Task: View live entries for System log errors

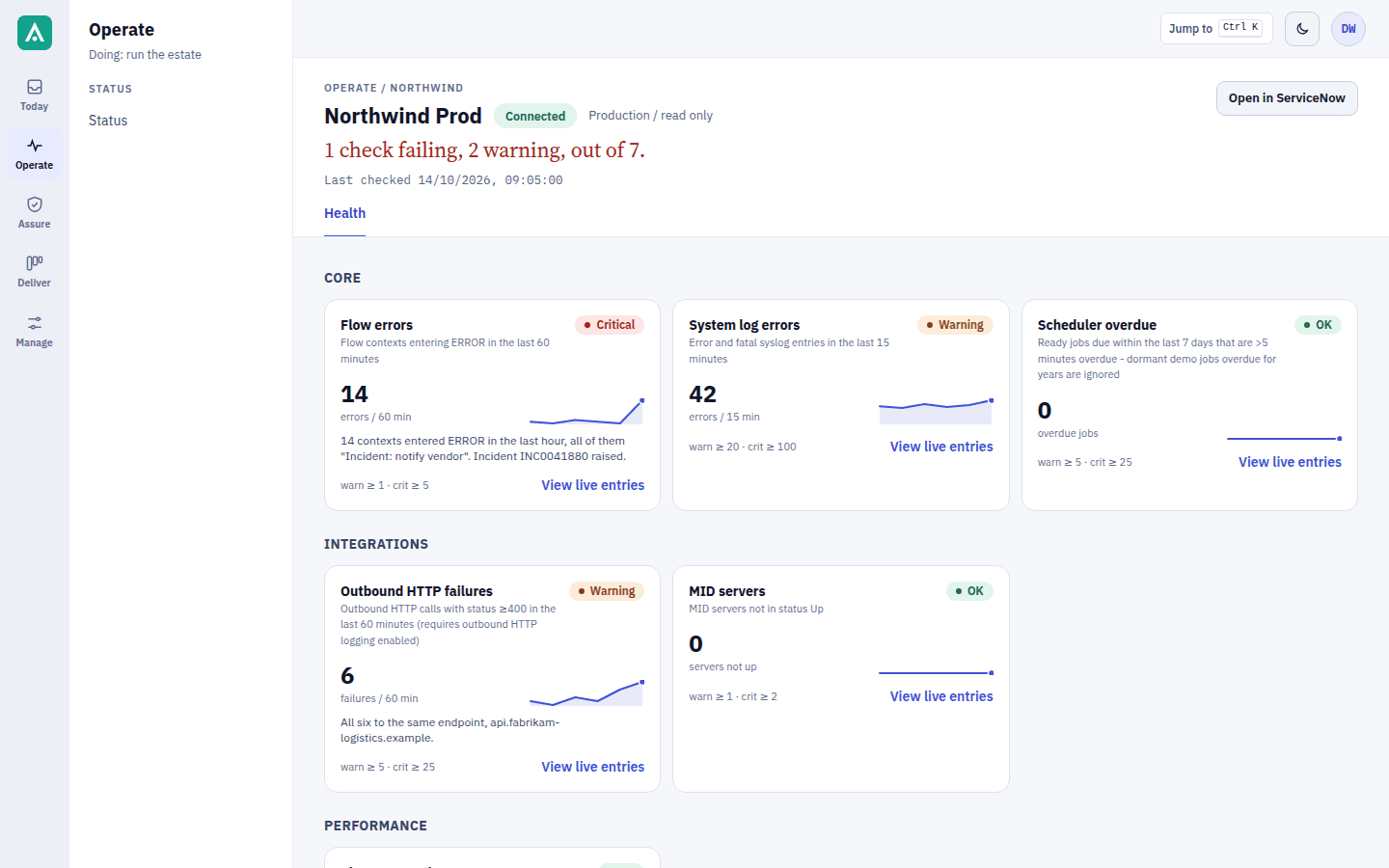Action: (x=941, y=447)
